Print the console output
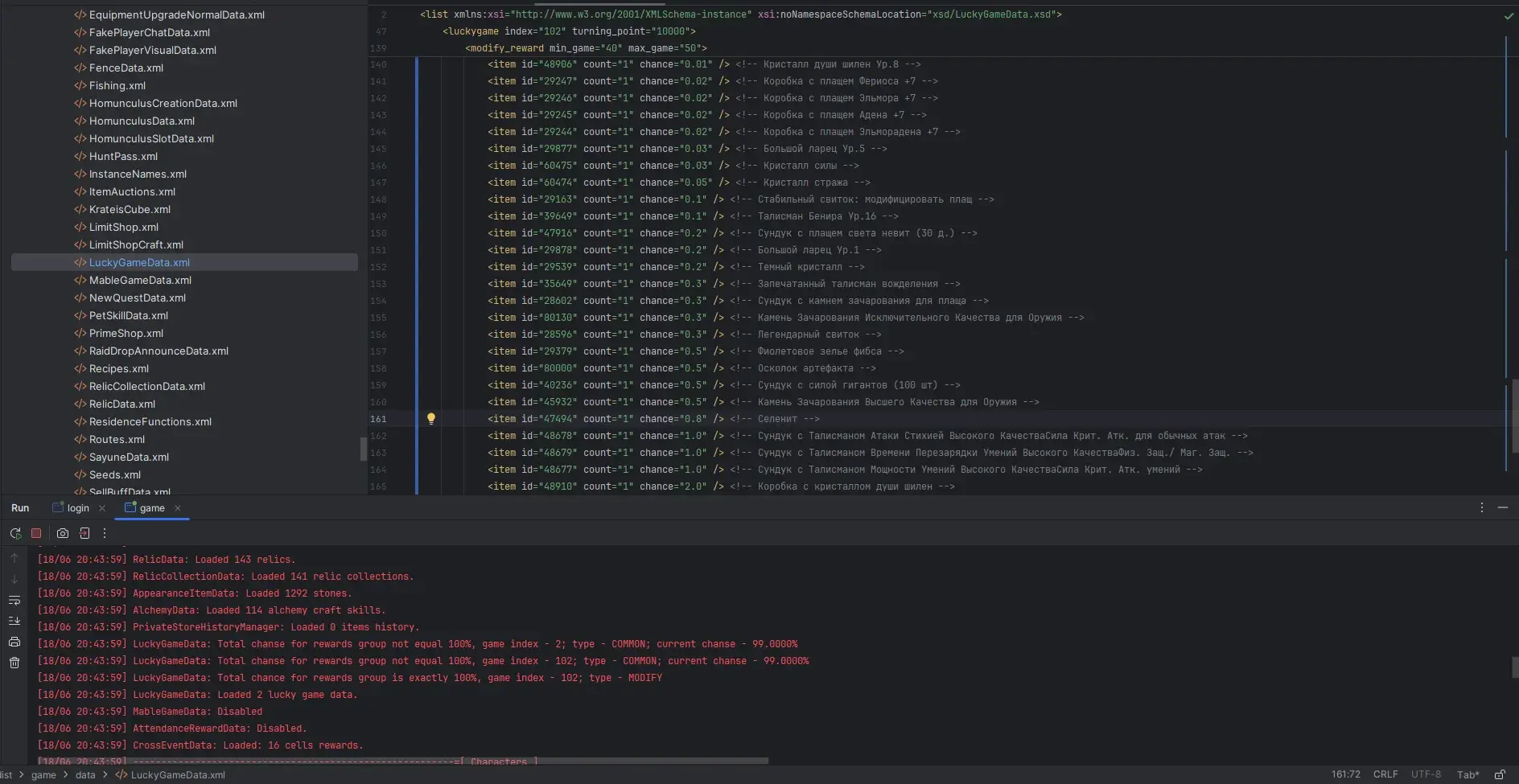The width and height of the screenshot is (1519, 784). tap(14, 642)
